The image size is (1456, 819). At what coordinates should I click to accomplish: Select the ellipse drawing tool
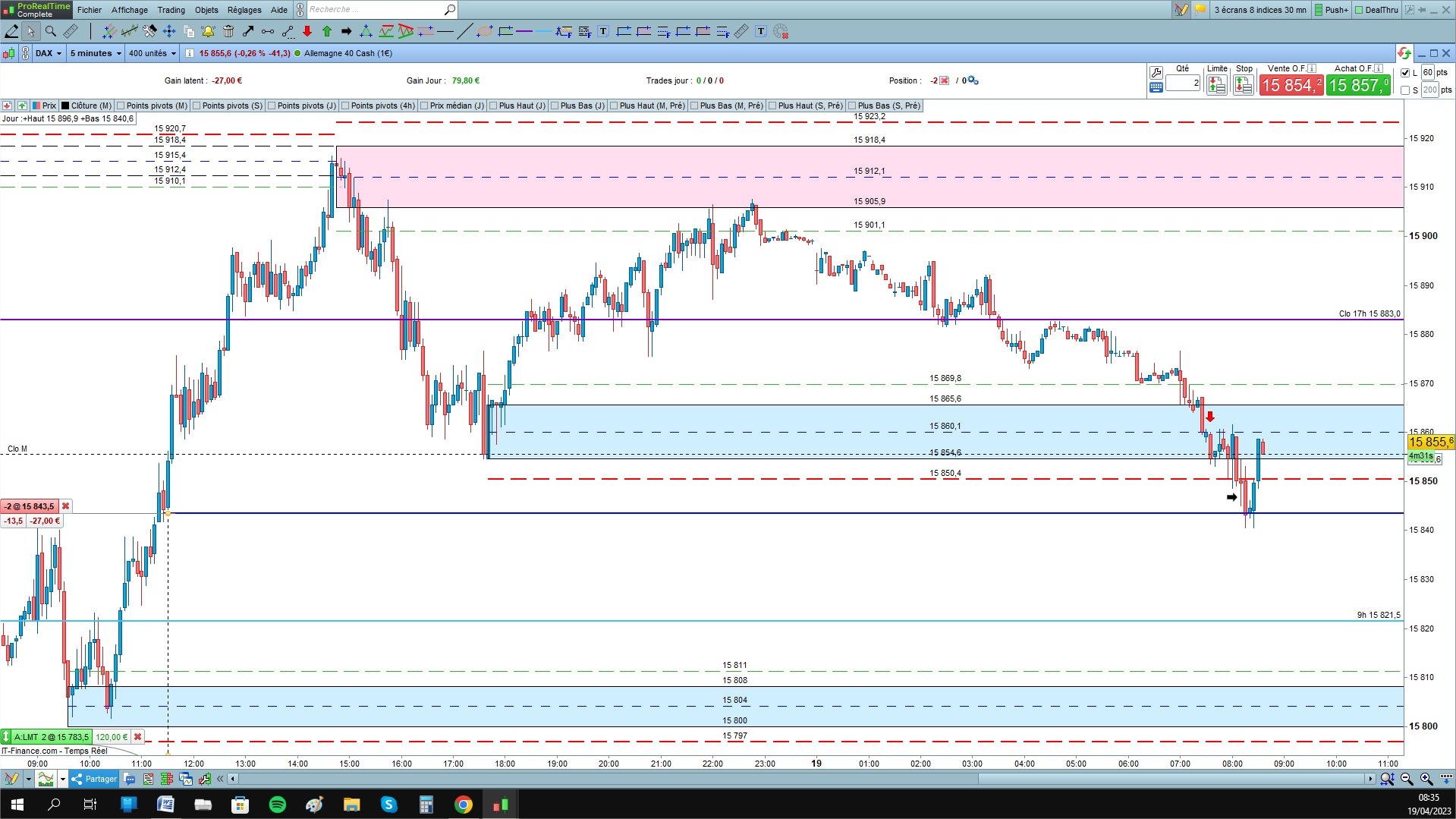pos(484,31)
